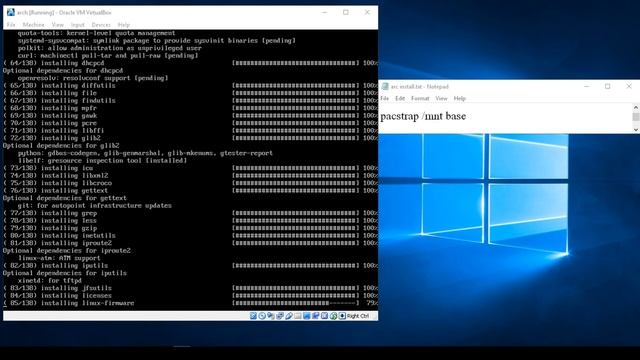The width and height of the screenshot is (640, 360).
Task: Click the video capture icon in VirtualBox status bar
Action: 316,316
